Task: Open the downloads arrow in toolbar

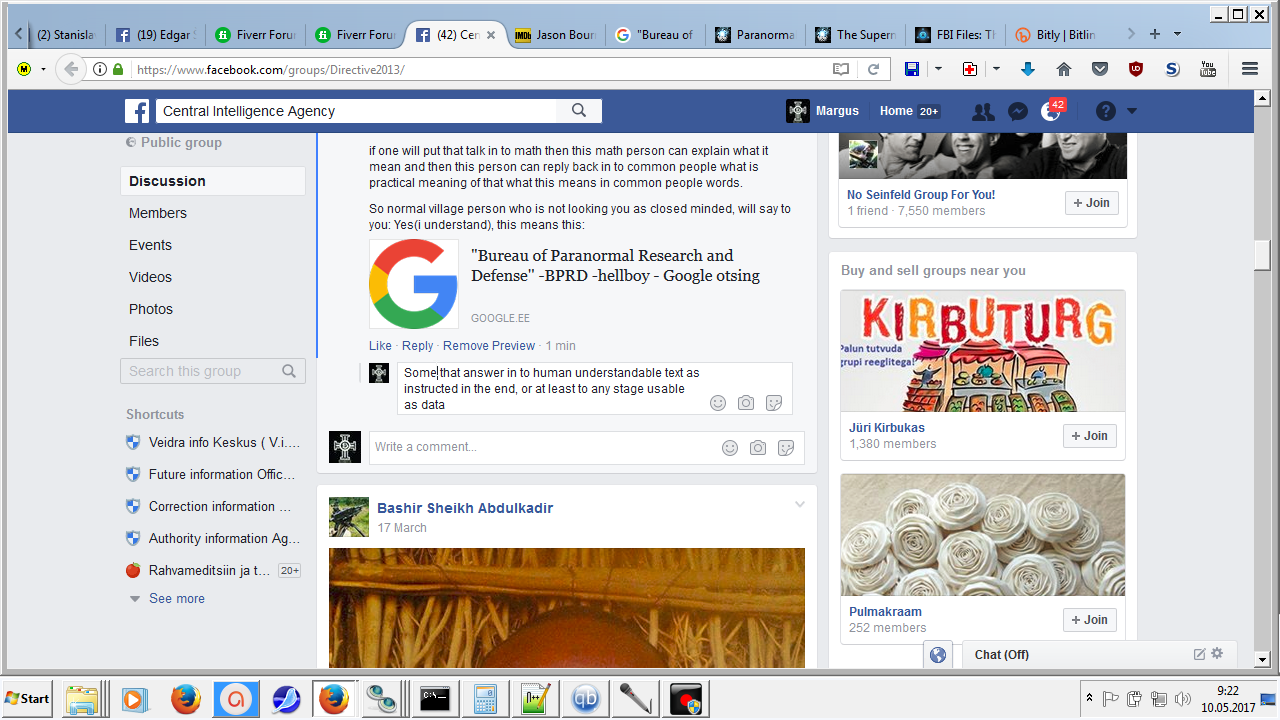Action: (x=1028, y=69)
